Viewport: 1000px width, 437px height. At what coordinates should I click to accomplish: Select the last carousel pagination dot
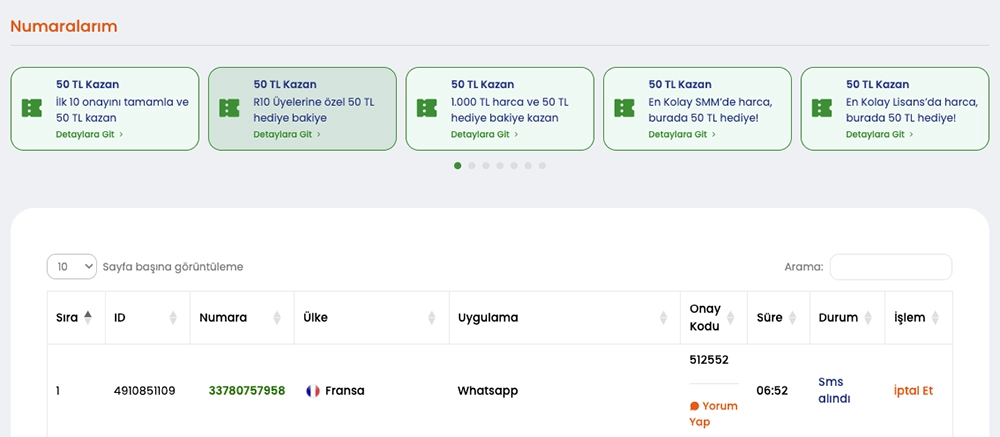click(542, 166)
